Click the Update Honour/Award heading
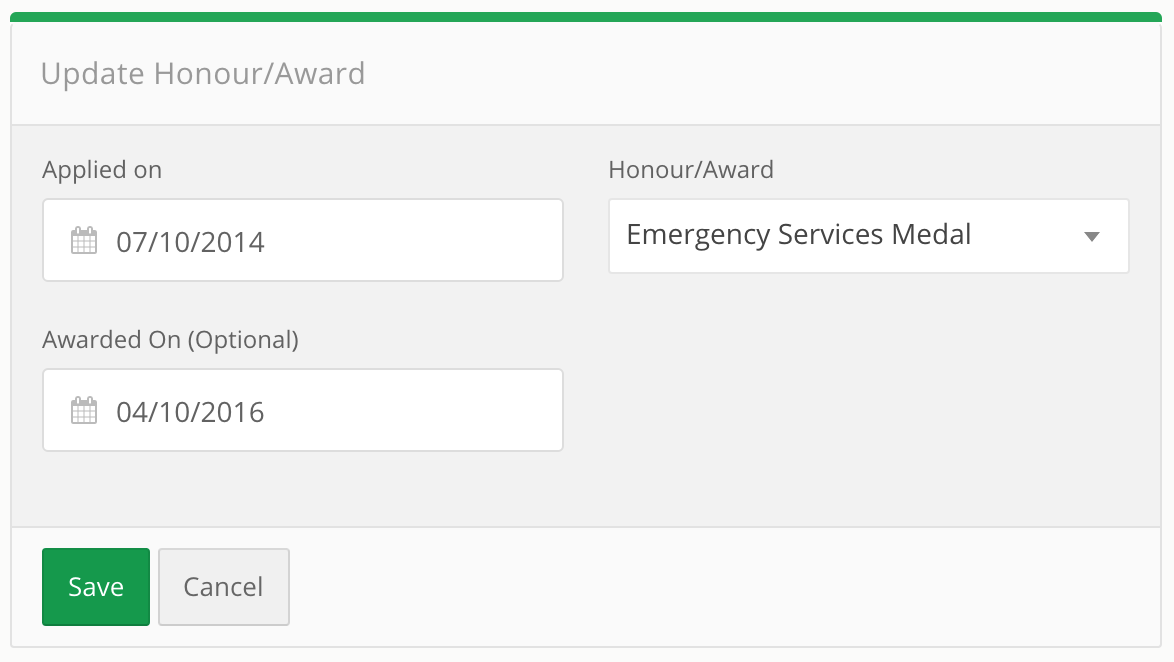 (203, 73)
